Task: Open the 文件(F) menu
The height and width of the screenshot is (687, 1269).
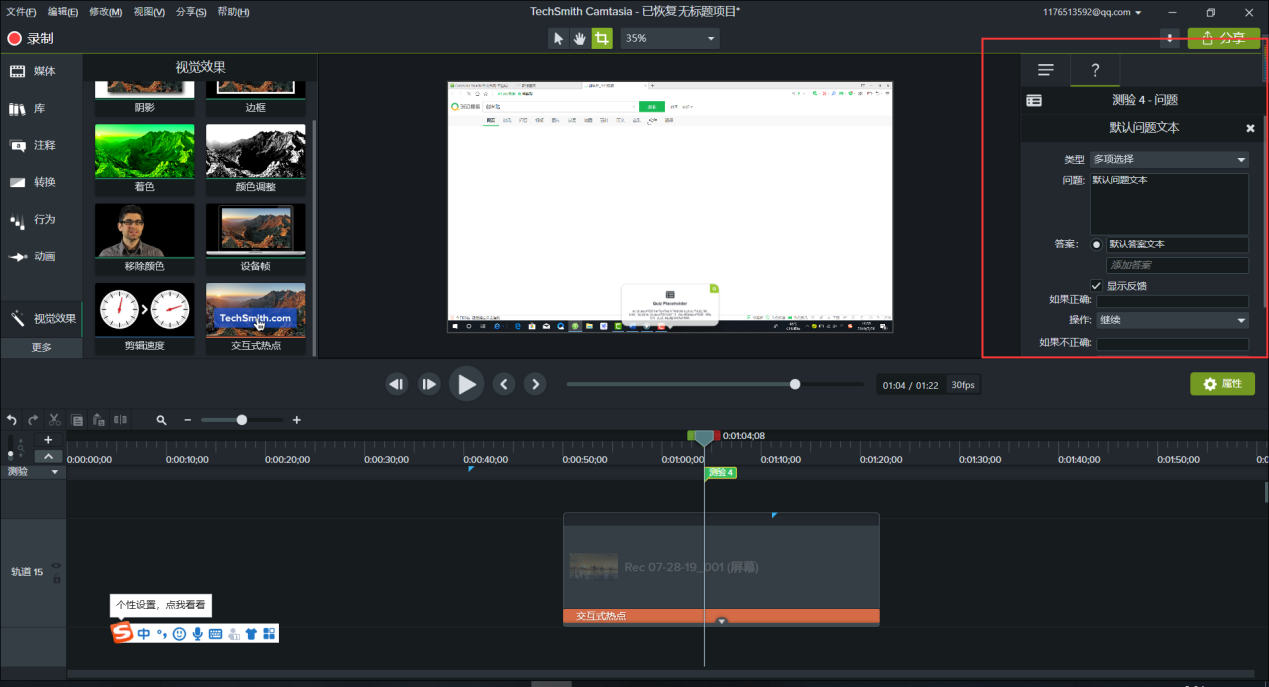Action: [x=20, y=12]
